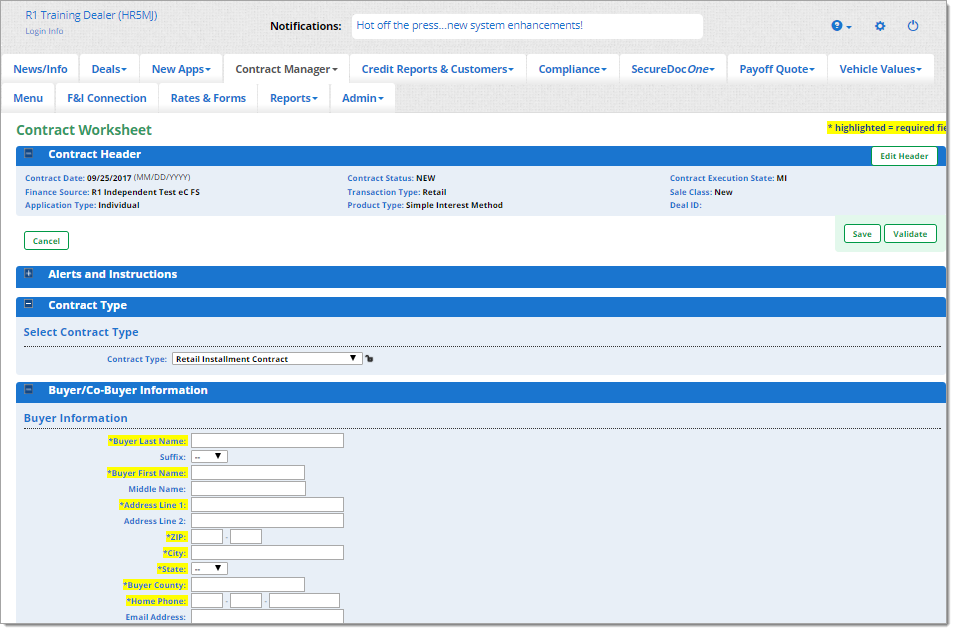Open the Compliance menu
The image size is (954, 631).
pyautogui.click(x=573, y=69)
